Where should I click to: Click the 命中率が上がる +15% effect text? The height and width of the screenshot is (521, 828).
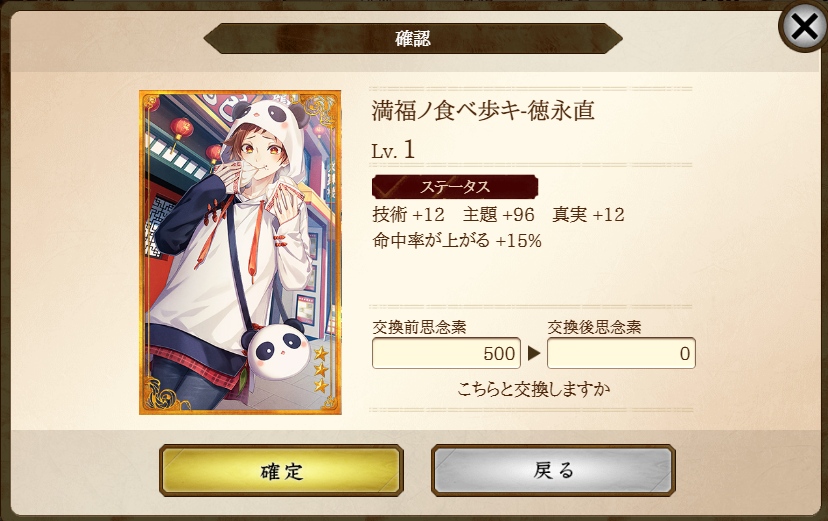[x=457, y=241]
